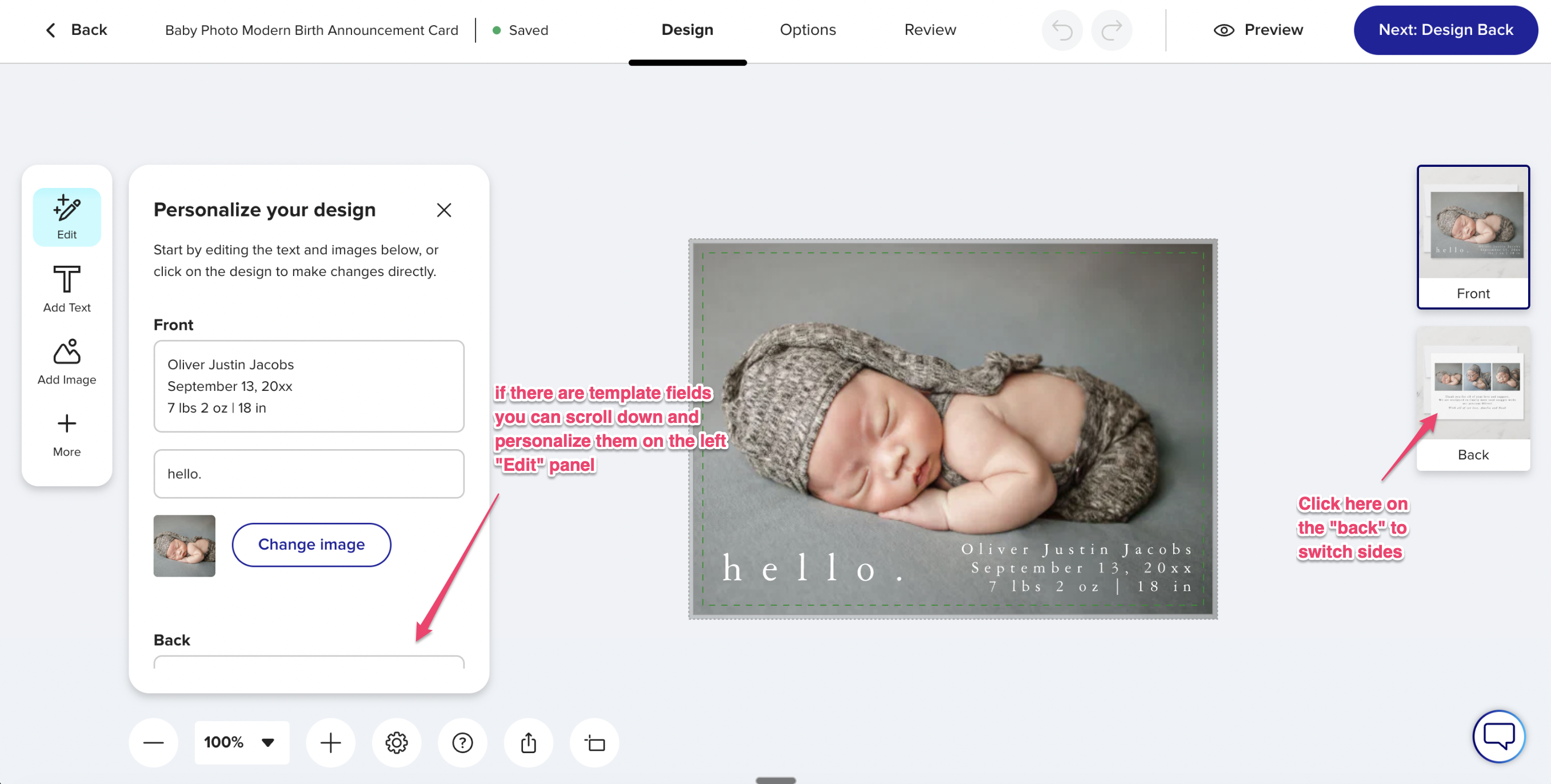Click the crop/resize icon in bottom toolbar
Image resolution: width=1551 pixels, height=784 pixels.
coord(594,742)
